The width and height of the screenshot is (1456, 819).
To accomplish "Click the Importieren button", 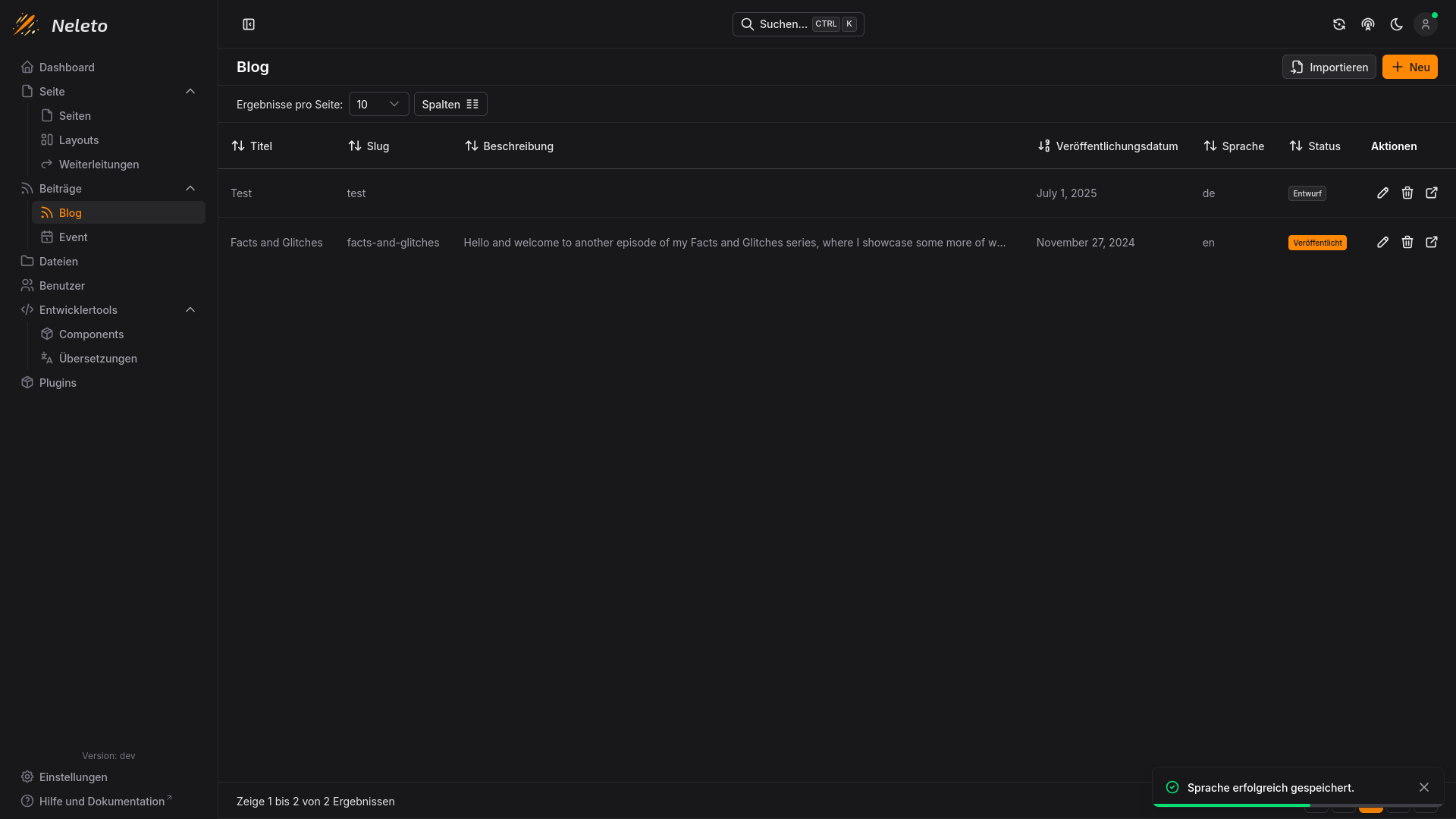I will [x=1329, y=67].
